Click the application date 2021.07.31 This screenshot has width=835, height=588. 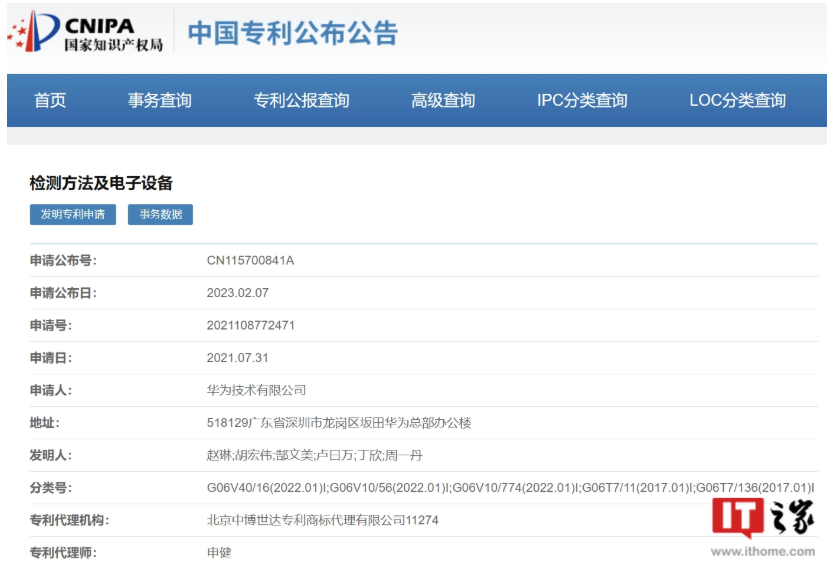tap(237, 357)
